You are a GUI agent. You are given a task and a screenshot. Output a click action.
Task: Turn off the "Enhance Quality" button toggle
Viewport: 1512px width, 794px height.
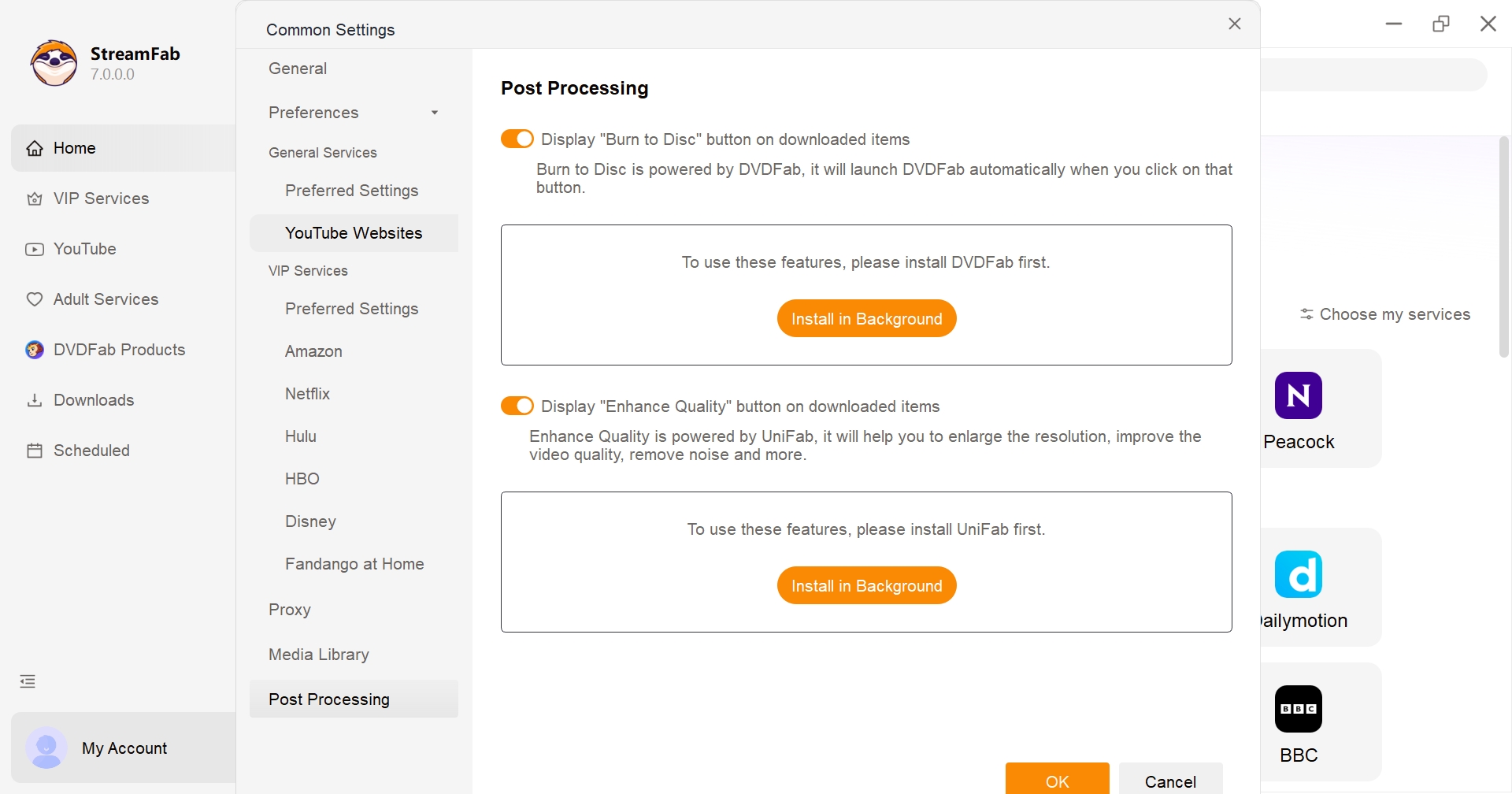pos(517,406)
